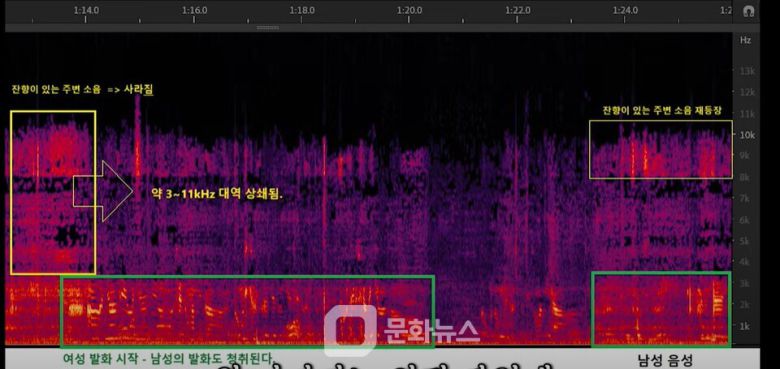Click the 13k label on the frequency scale
The height and width of the screenshot is (369, 780).
[x=748, y=72]
